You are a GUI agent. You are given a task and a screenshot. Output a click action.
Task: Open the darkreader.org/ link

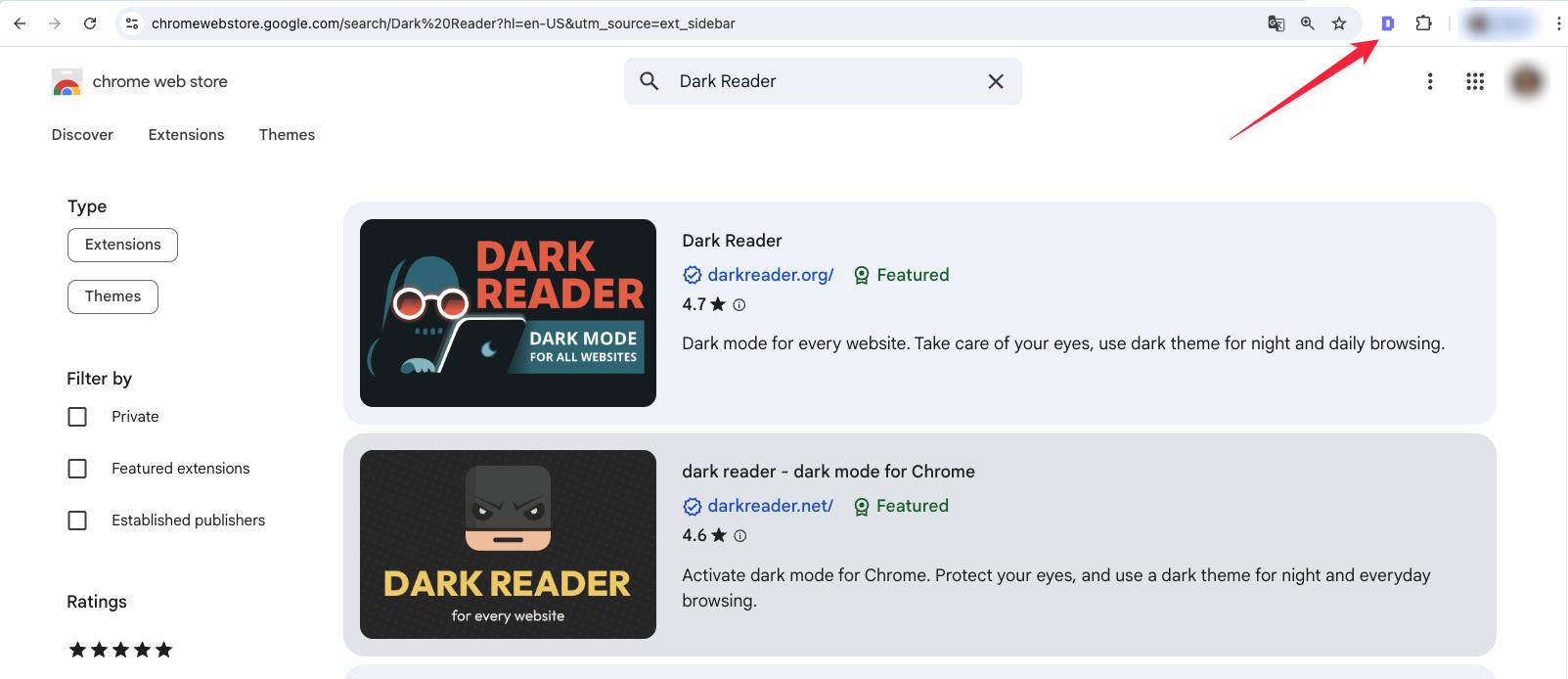tap(771, 275)
